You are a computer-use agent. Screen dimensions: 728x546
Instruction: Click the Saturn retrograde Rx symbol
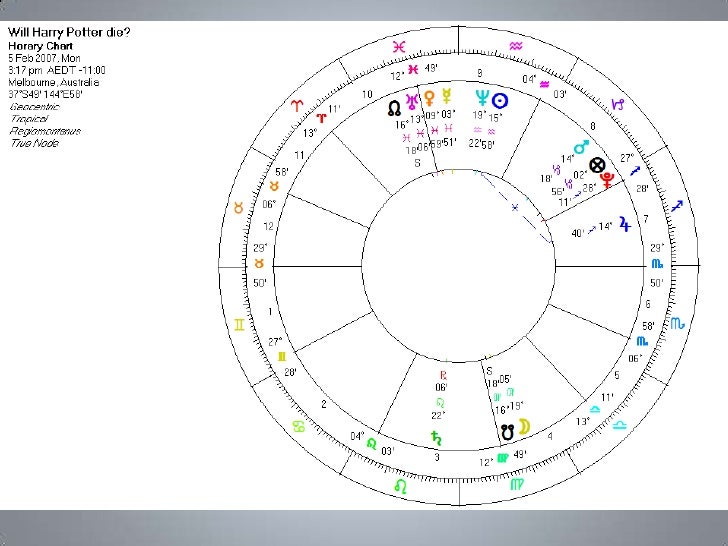(x=443, y=375)
